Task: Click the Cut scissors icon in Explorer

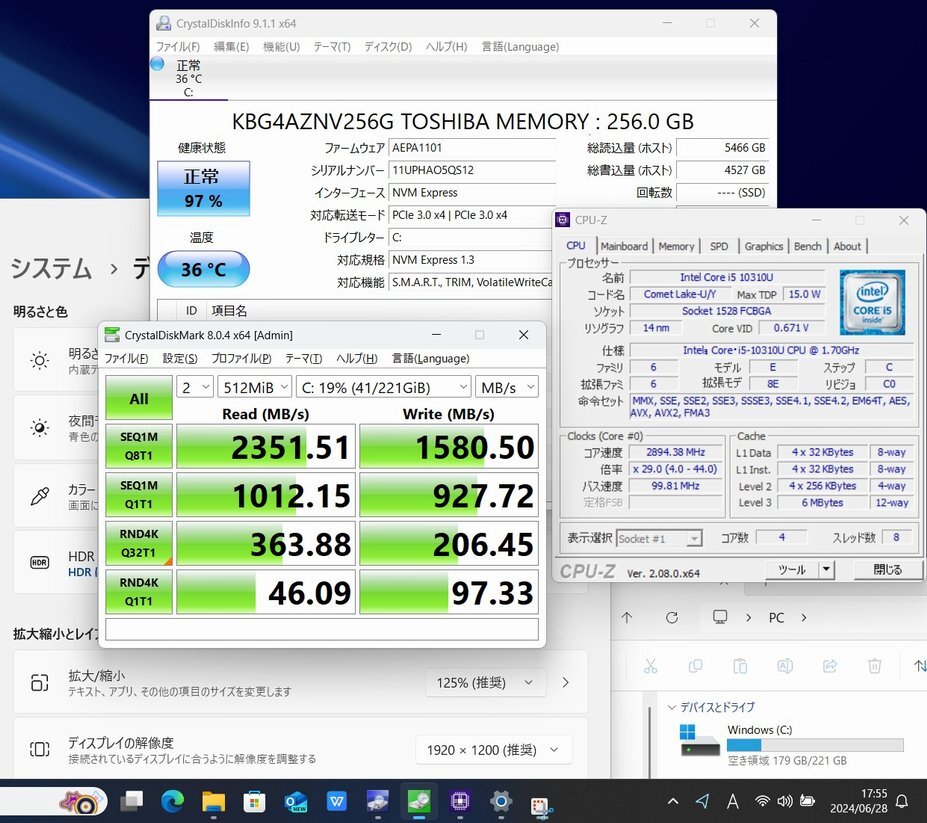Action: 651,666
